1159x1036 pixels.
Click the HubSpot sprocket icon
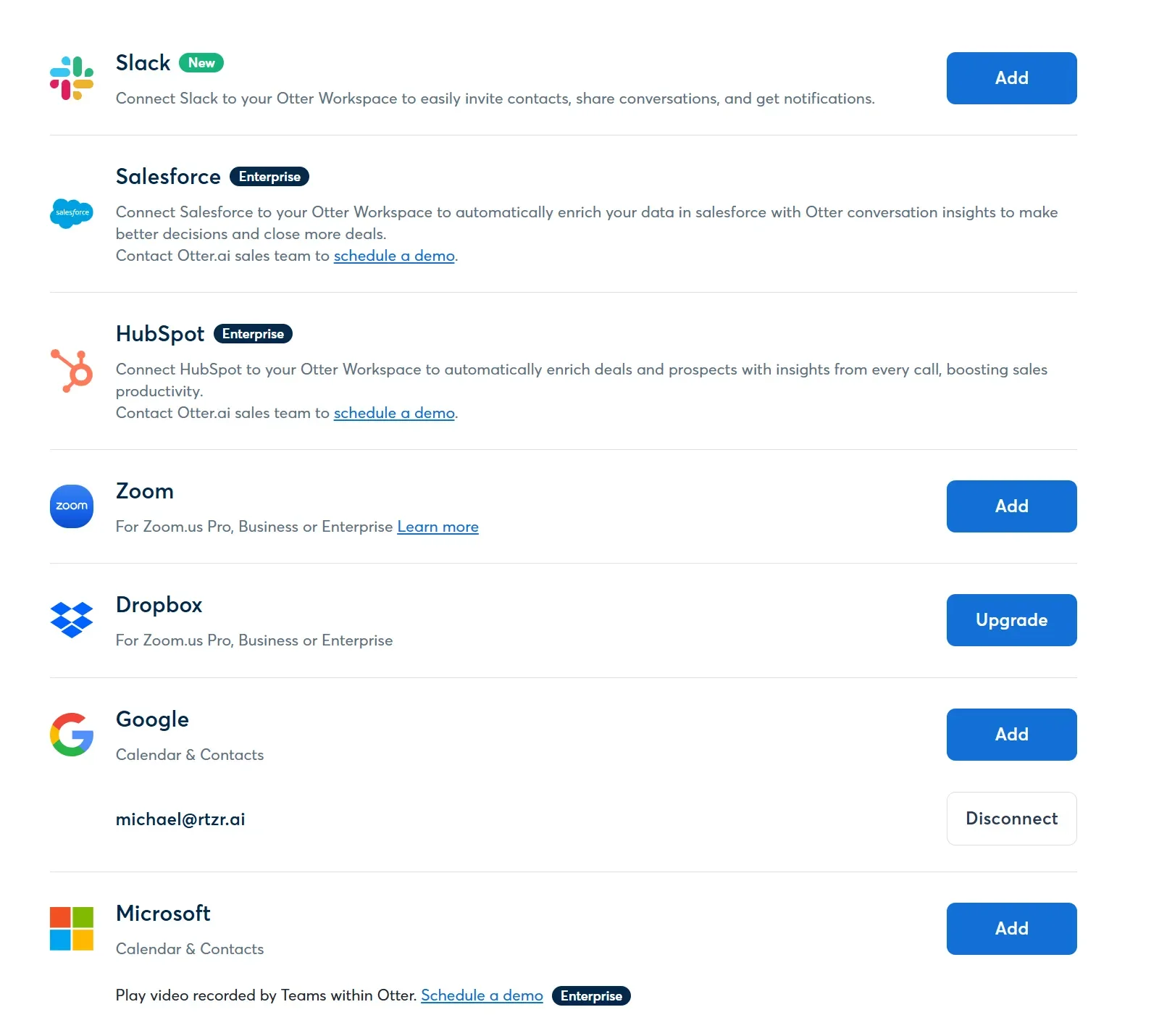(72, 370)
